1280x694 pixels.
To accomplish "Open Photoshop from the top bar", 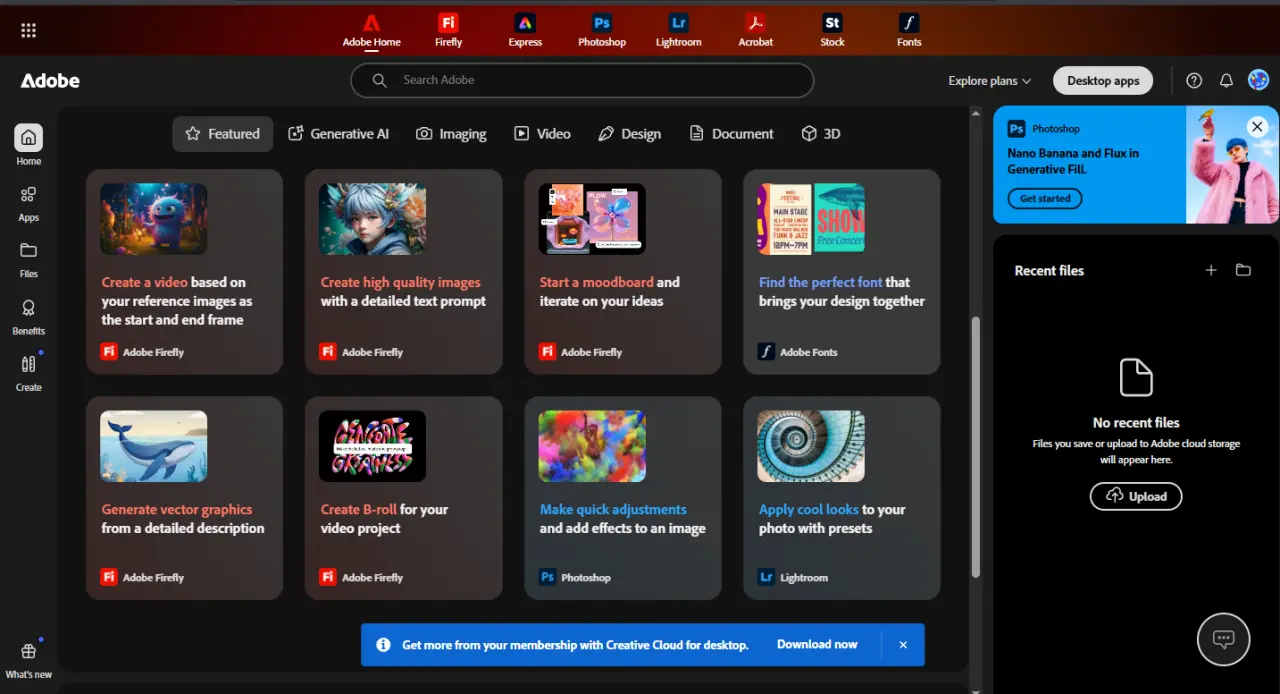I will click(602, 30).
